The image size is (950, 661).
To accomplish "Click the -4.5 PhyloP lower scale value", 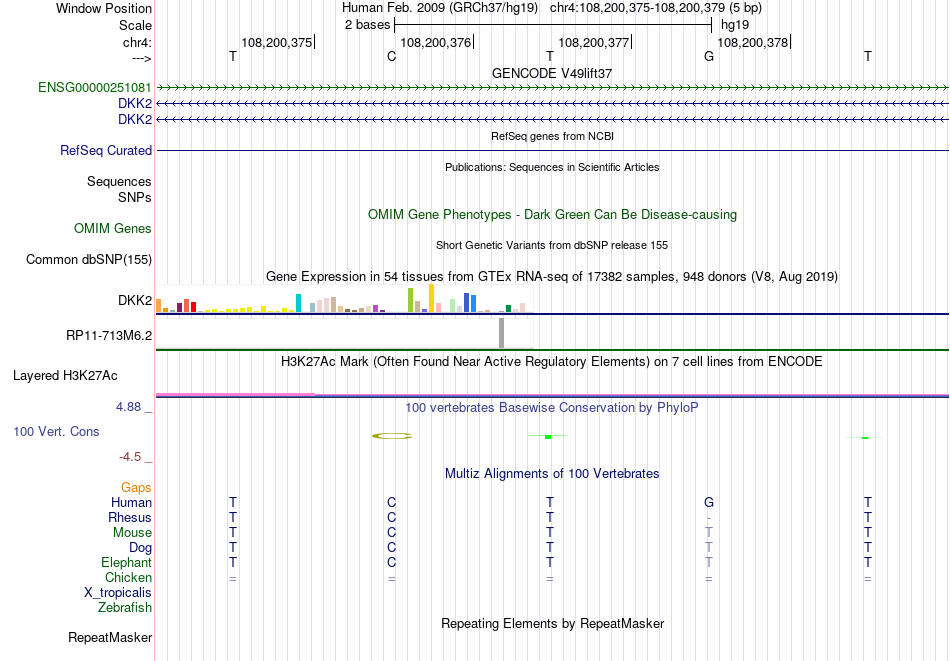I will (x=130, y=457).
